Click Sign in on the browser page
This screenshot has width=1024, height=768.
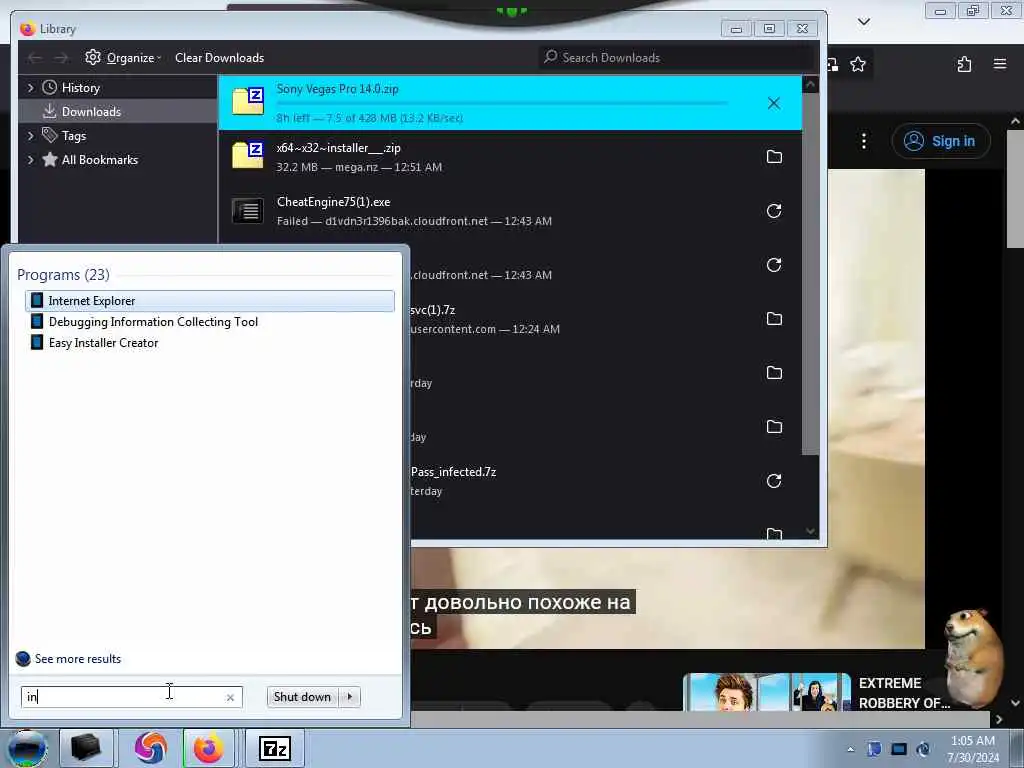pos(941,141)
